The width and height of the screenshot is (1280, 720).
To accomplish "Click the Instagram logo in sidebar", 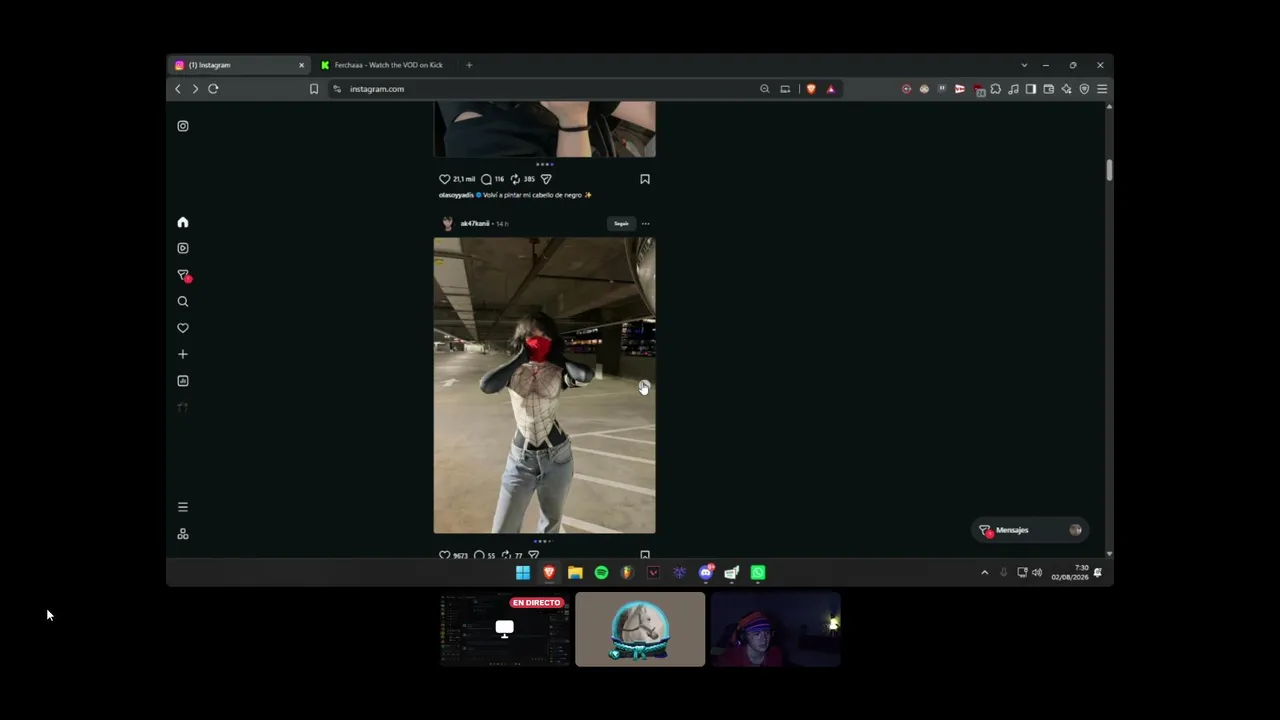I will pyautogui.click(x=182, y=126).
